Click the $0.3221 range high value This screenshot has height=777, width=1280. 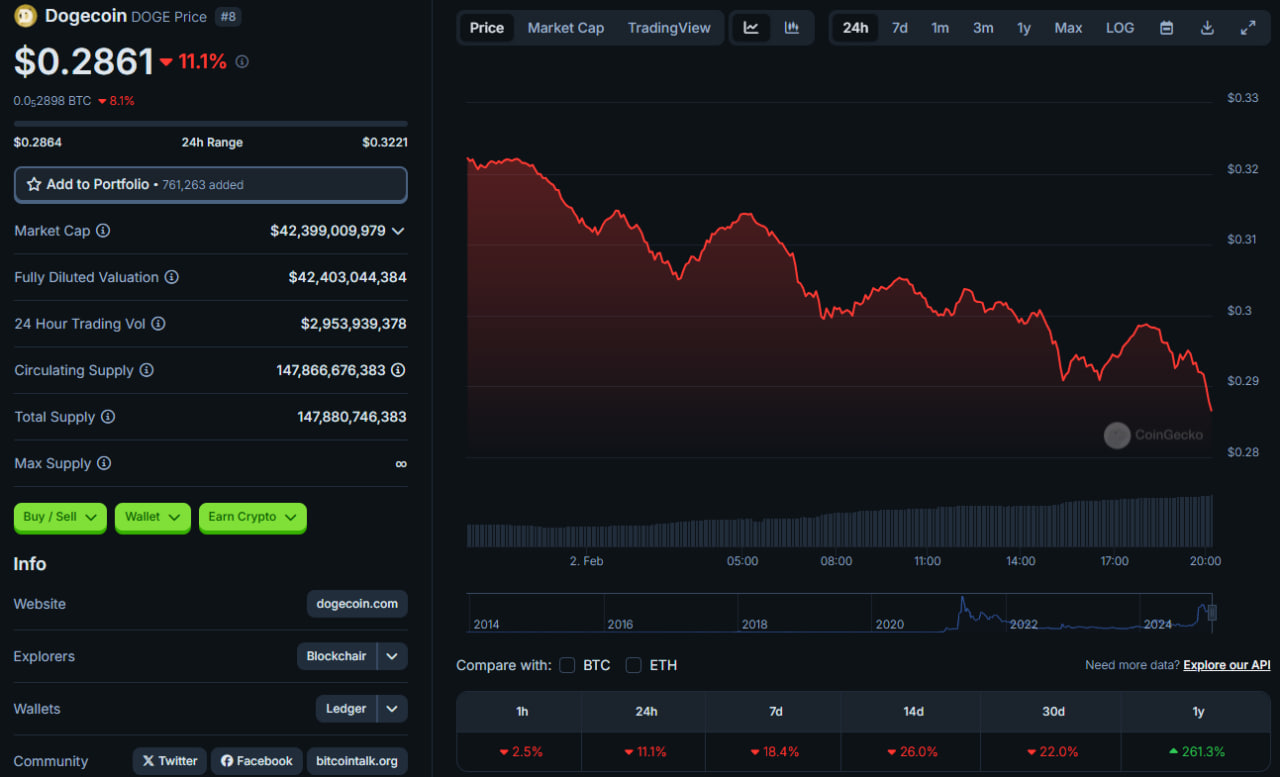point(385,143)
